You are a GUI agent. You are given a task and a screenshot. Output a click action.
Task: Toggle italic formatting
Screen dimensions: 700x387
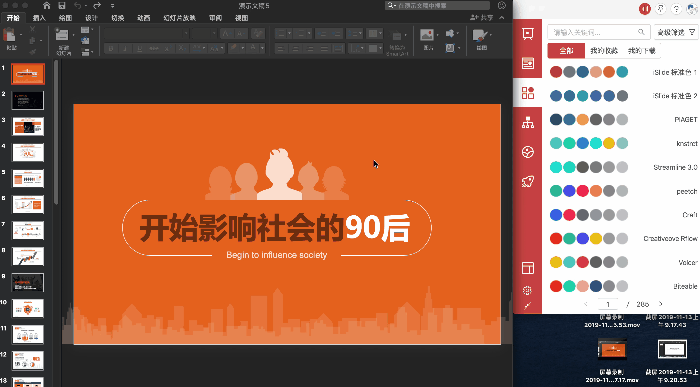point(125,48)
